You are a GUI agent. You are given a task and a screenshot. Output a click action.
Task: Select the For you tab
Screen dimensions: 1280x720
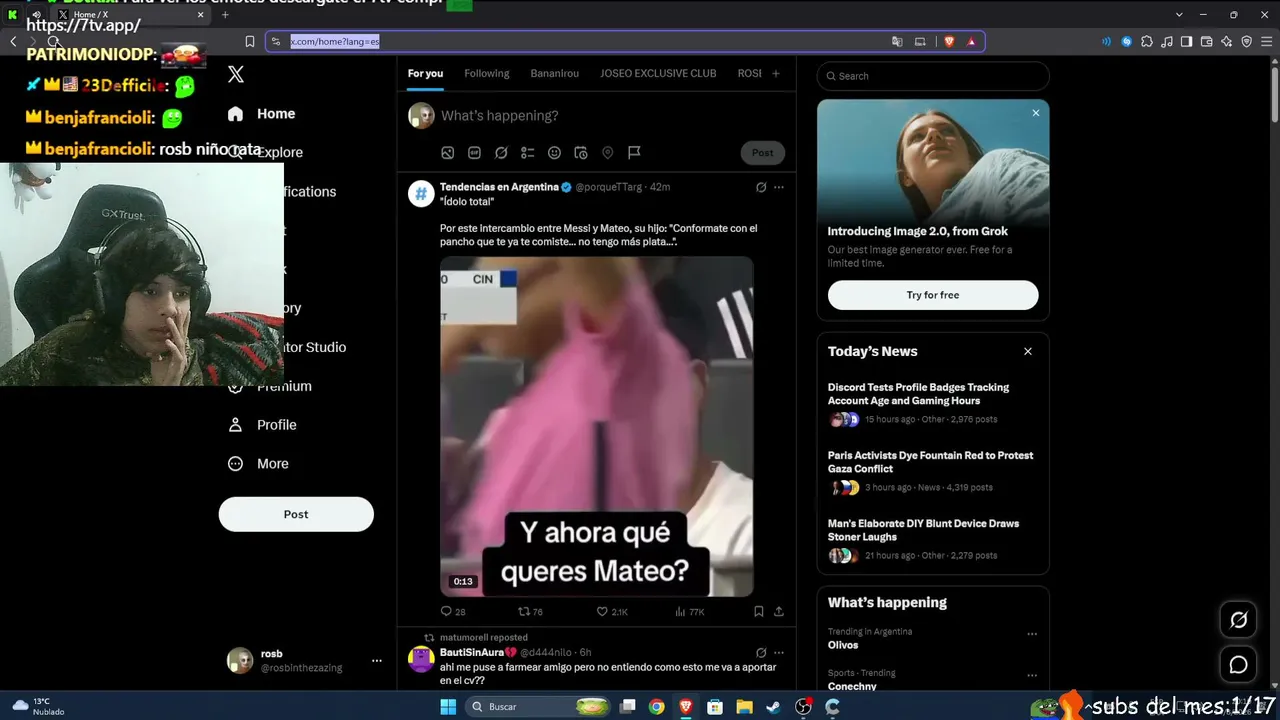pyautogui.click(x=425, y=73)
